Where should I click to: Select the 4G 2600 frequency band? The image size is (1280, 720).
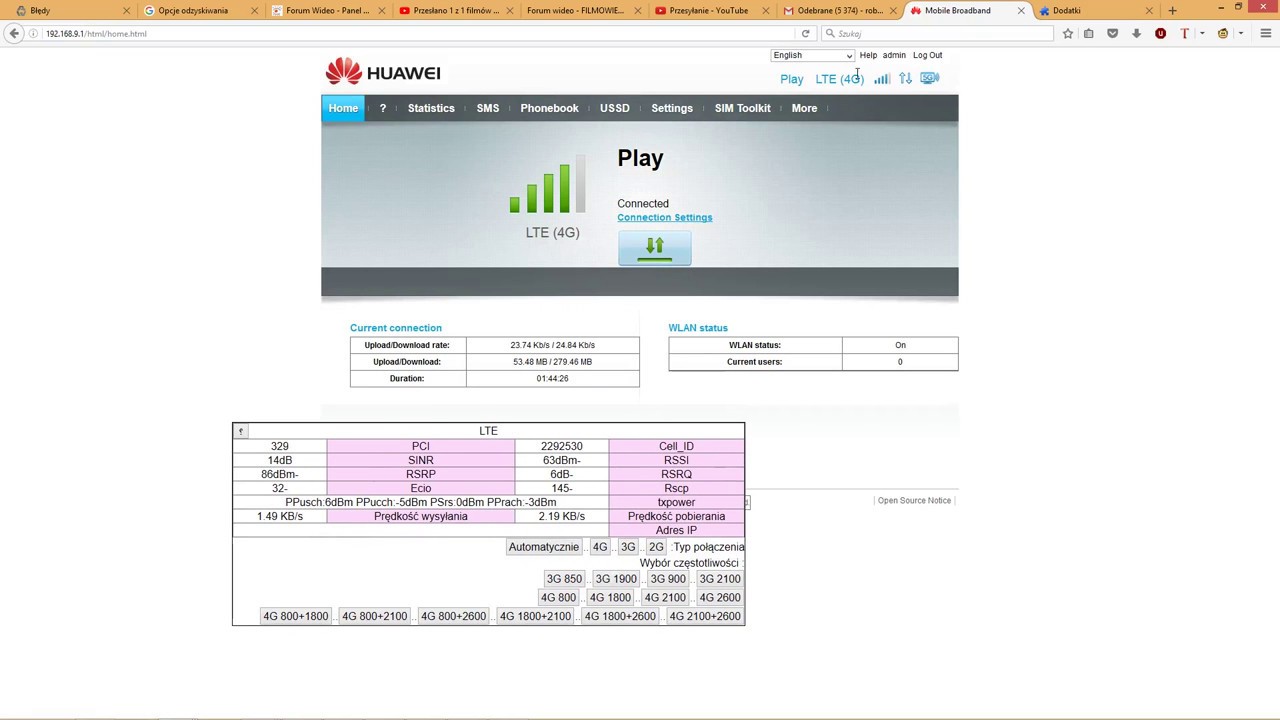tap(720, 598)
